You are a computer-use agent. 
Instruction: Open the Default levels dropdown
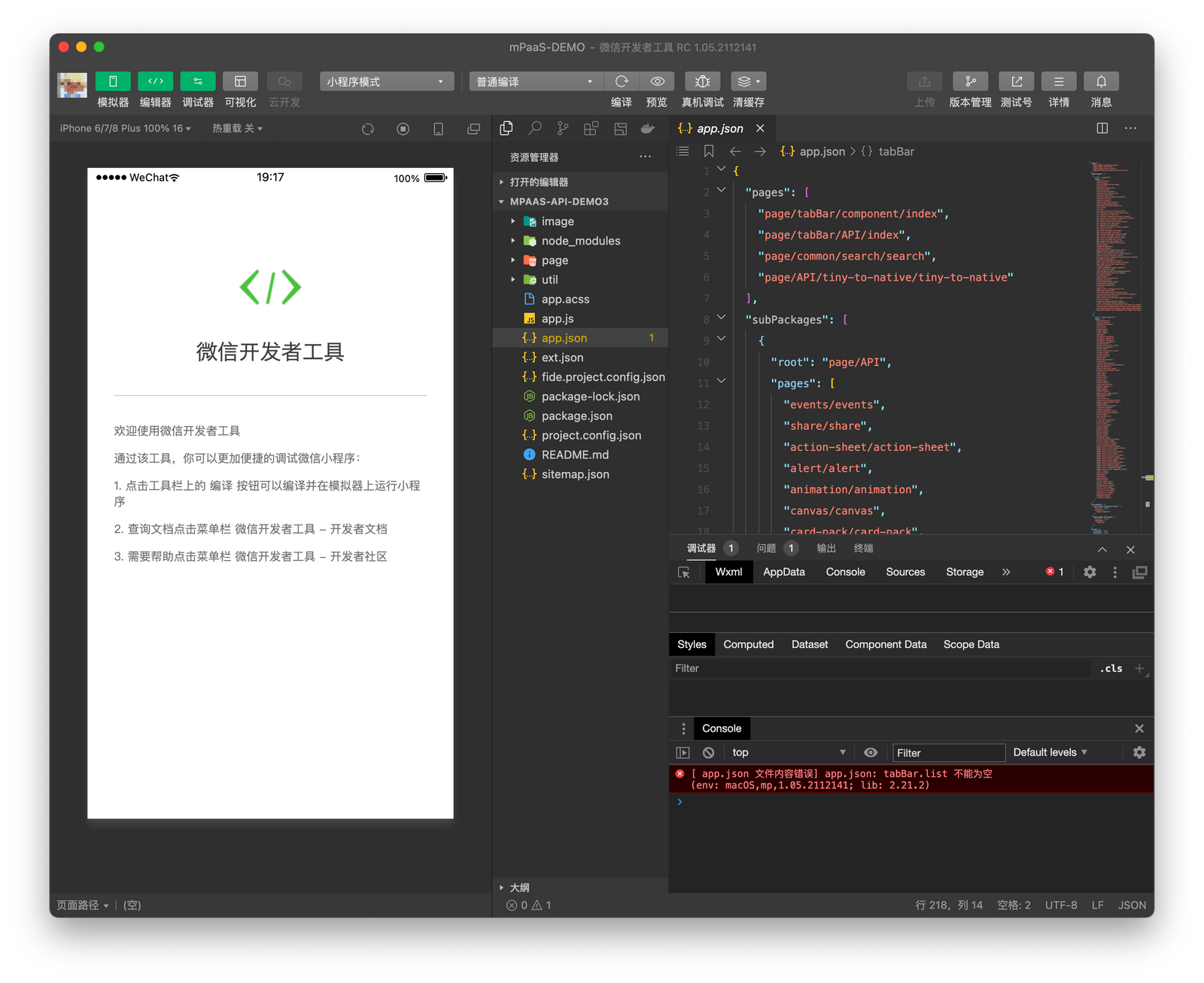[1050, 753]
